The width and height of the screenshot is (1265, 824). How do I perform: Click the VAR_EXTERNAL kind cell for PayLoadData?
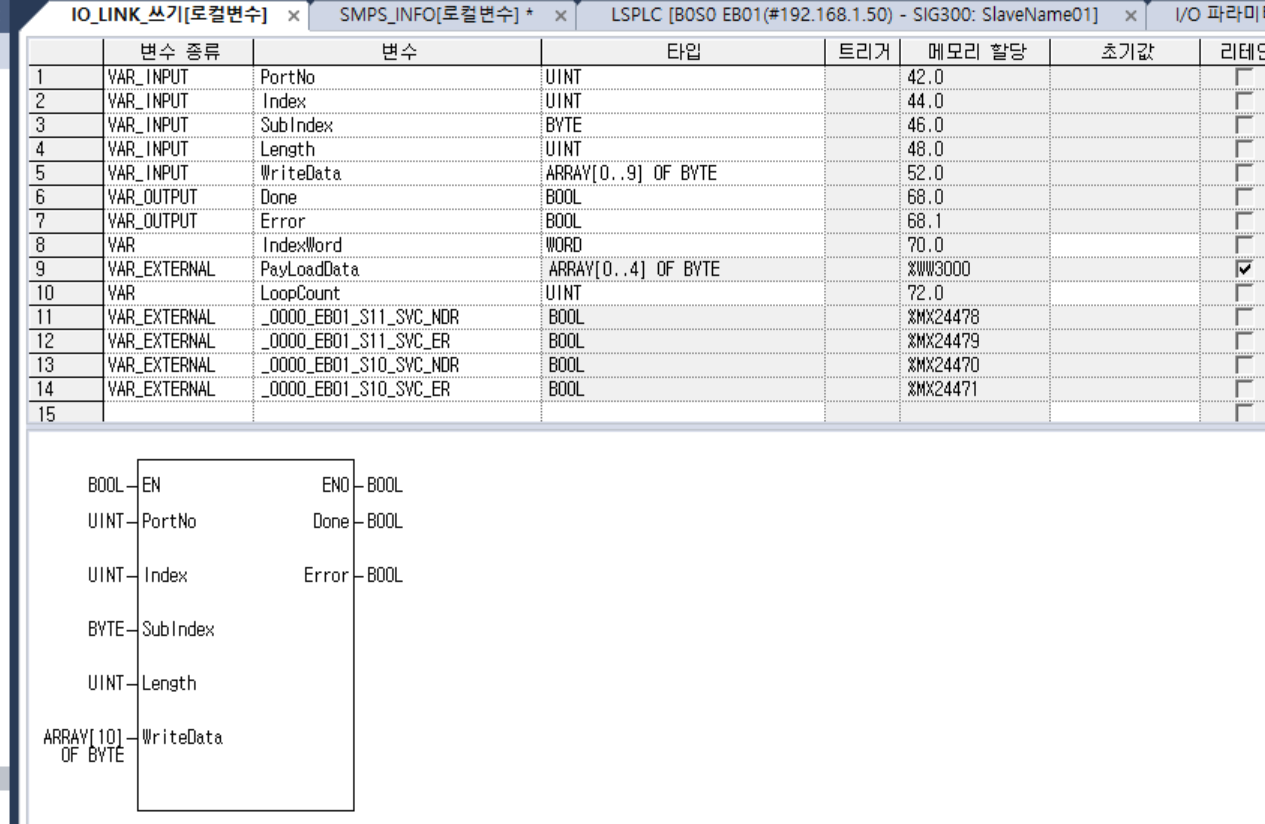pyautogui.click(x=177, y=268)
